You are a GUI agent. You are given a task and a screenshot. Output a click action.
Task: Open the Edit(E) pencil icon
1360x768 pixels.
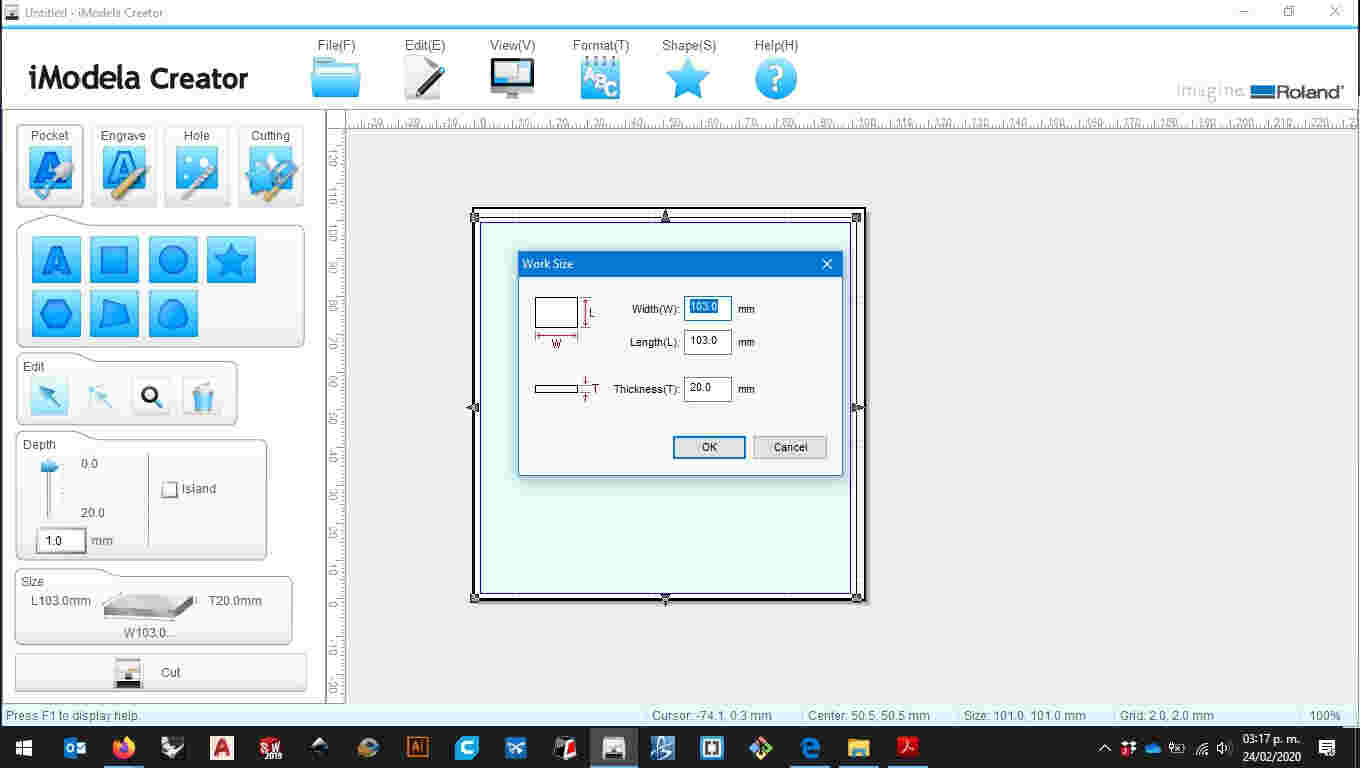[x=425, y=78]
